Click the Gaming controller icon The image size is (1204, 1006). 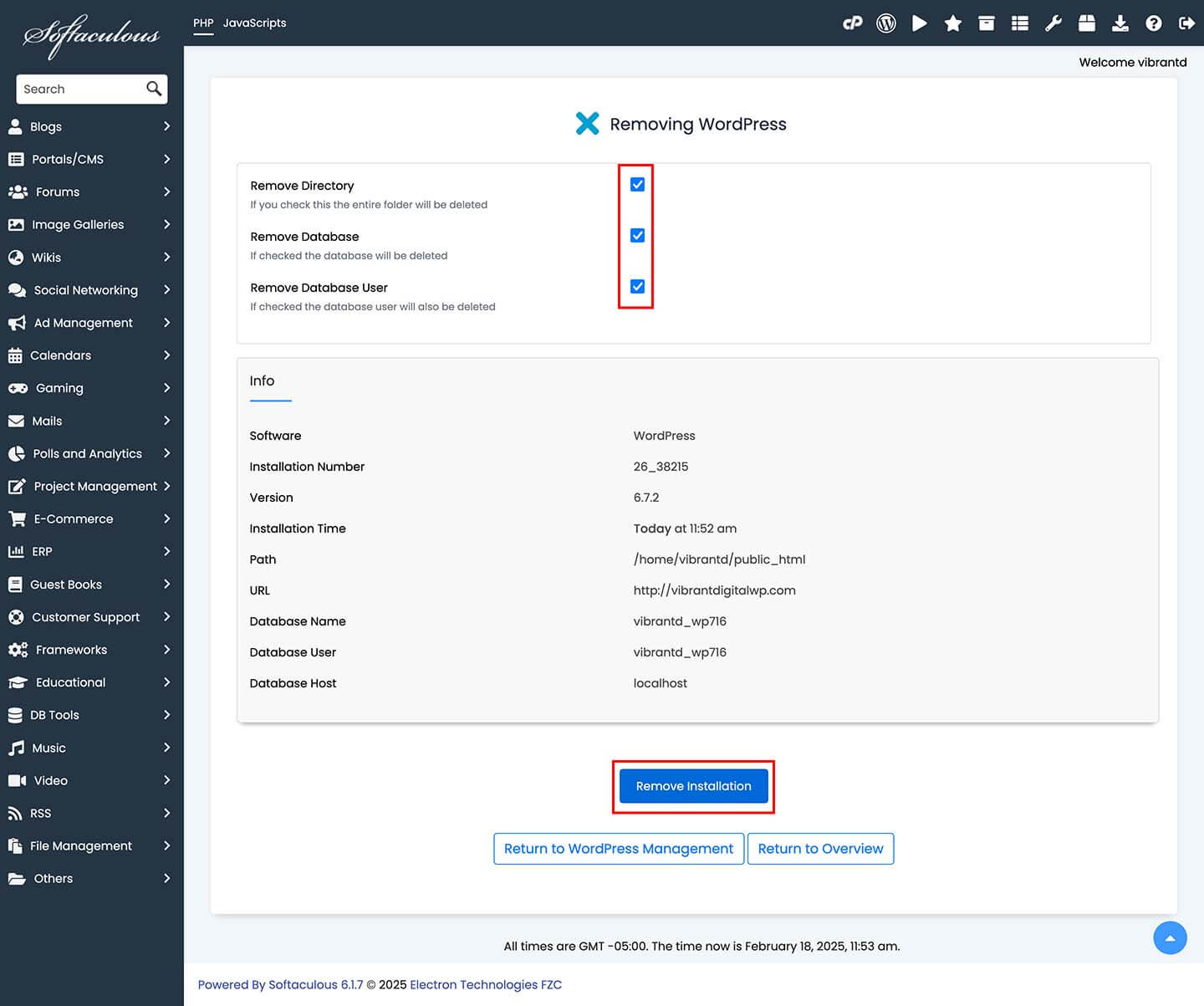tap(18, 388)
